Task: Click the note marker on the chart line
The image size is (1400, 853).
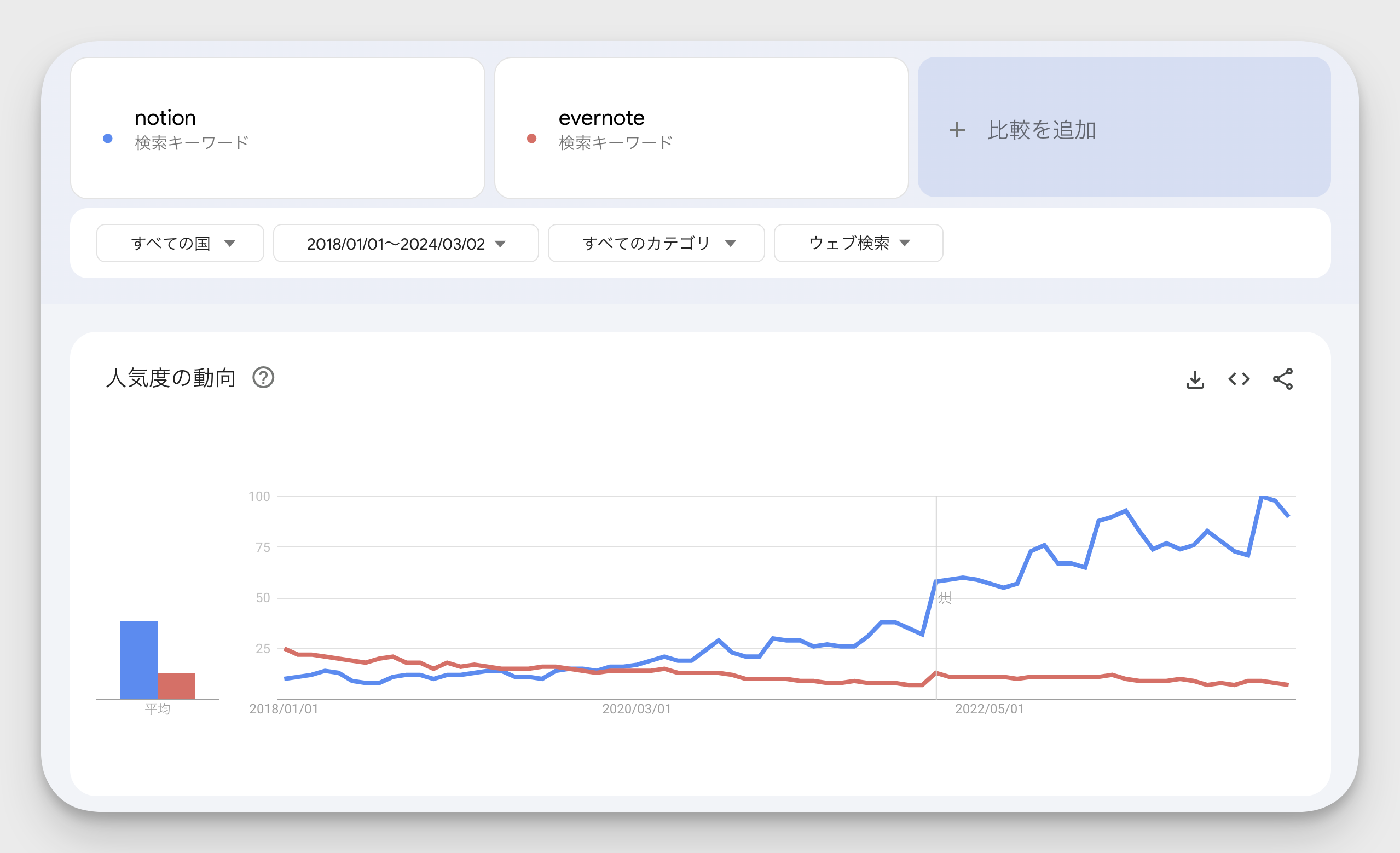Action: point(944,597)
